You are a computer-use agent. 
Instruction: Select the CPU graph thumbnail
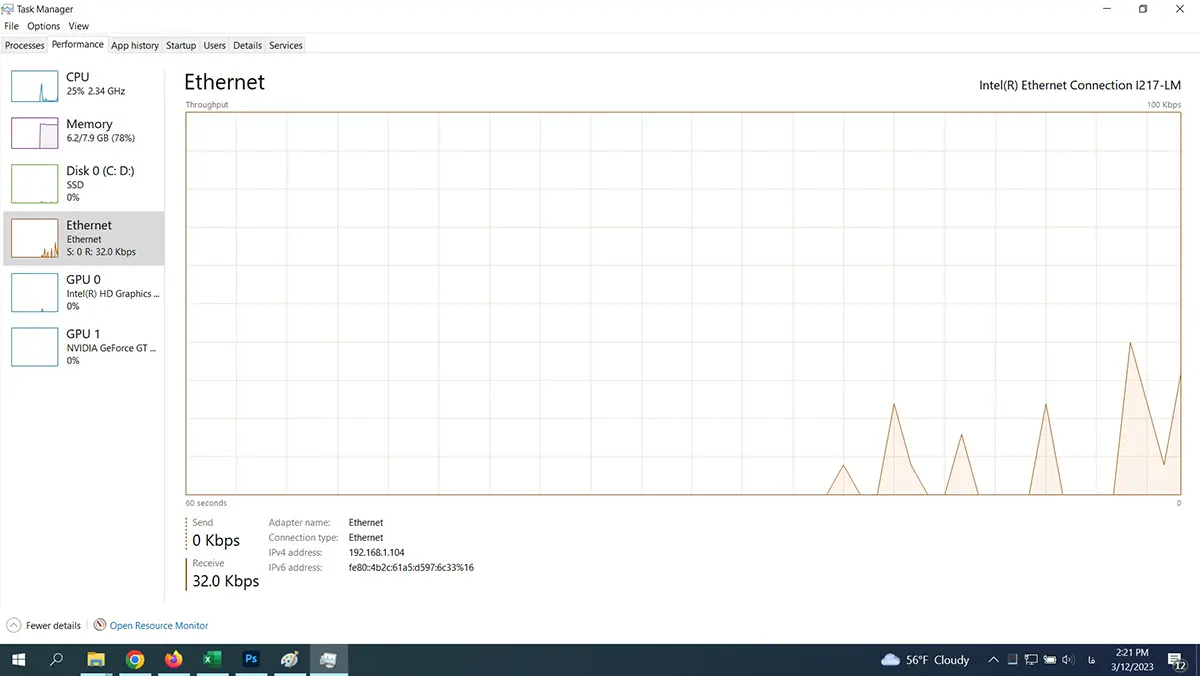pos(35,86)
